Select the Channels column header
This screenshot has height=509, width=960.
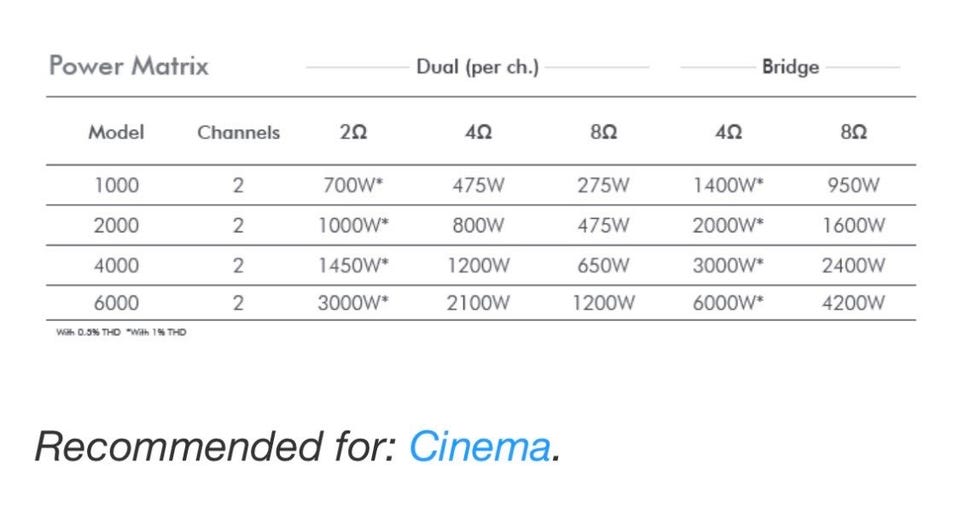238,132
